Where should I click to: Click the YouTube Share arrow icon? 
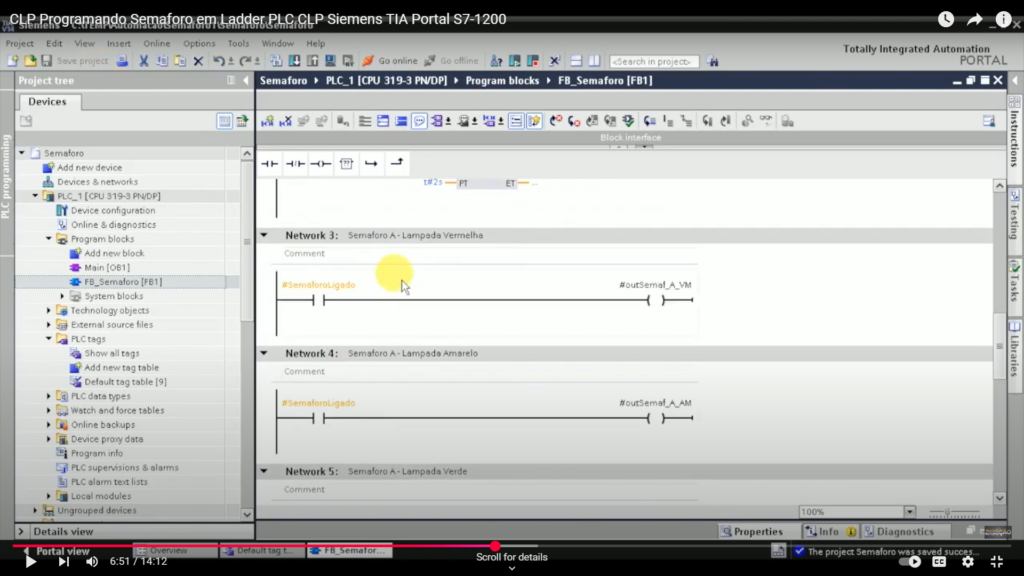coord(974,19)
